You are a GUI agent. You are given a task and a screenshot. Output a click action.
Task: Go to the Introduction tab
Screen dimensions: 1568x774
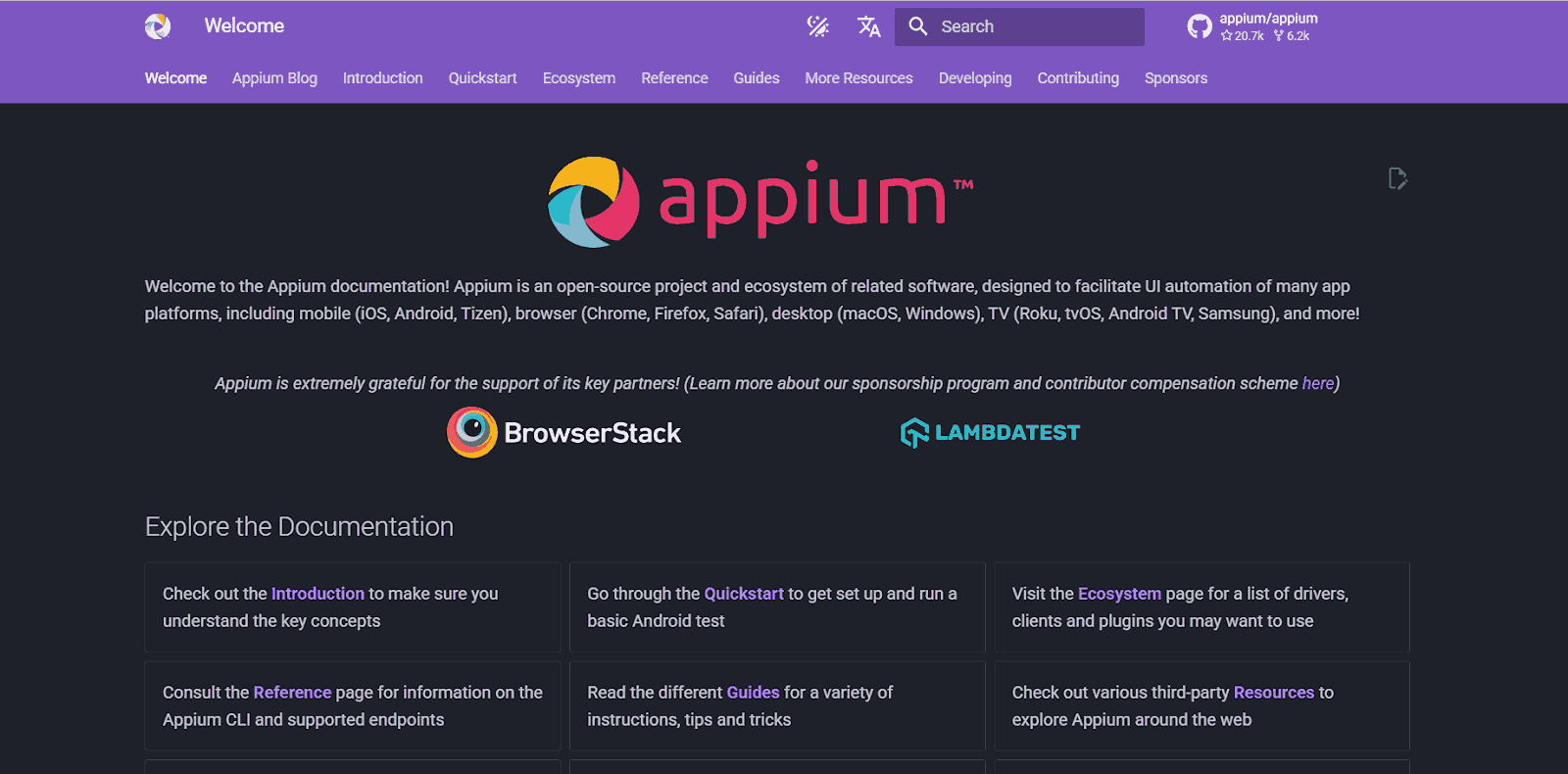coord(383,78)
